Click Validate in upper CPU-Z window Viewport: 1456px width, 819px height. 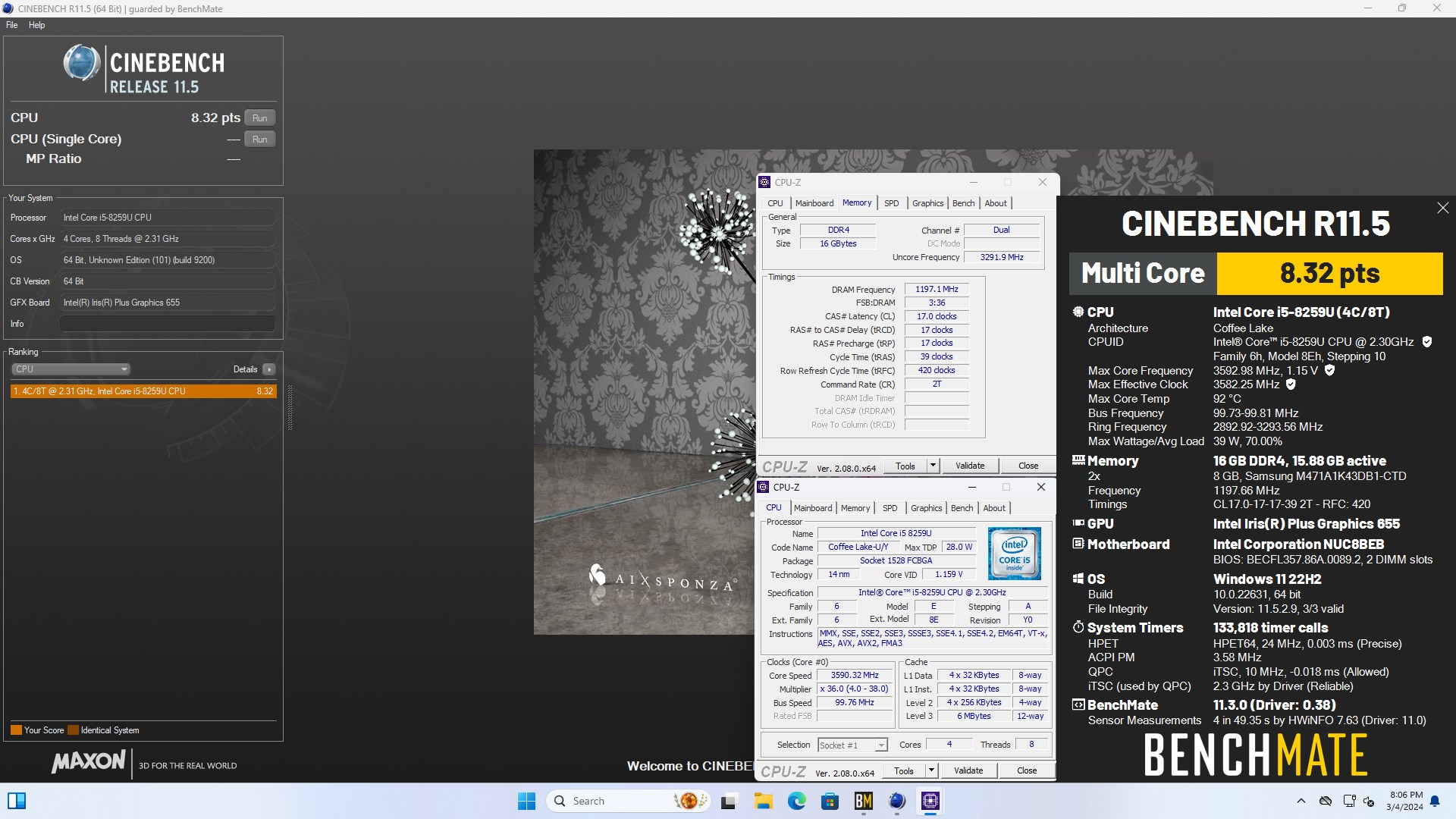click(x=970, y=466)
